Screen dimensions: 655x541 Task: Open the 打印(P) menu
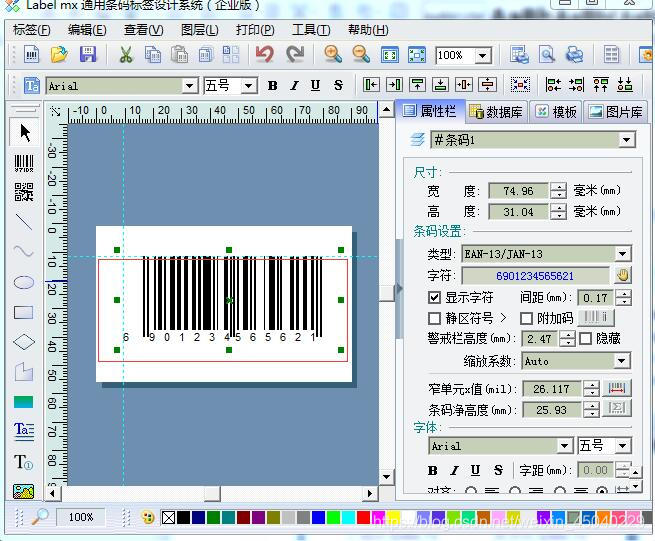click(255, 30)
